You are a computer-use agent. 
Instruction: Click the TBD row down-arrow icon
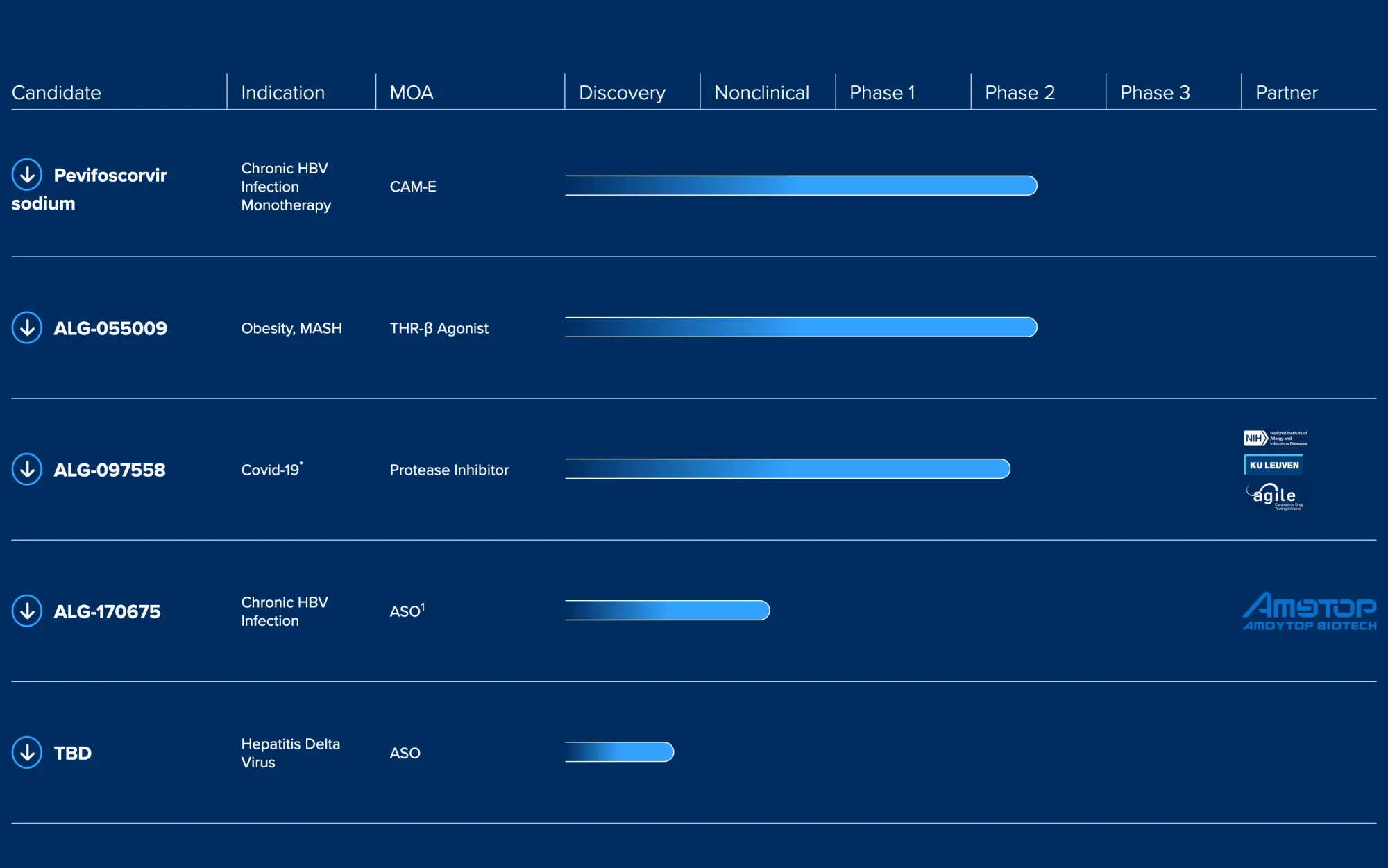tap(27, 752)
